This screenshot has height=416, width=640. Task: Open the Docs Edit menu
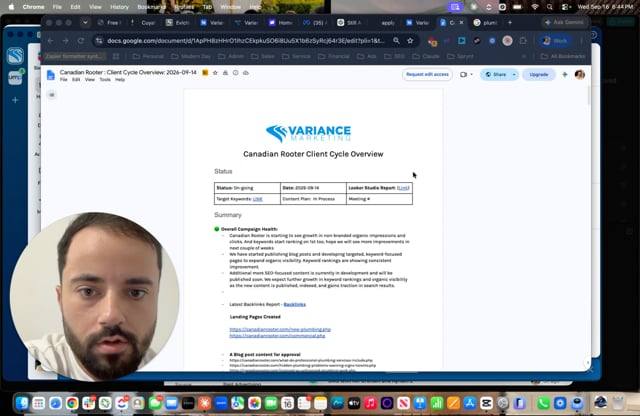[76, 80]
